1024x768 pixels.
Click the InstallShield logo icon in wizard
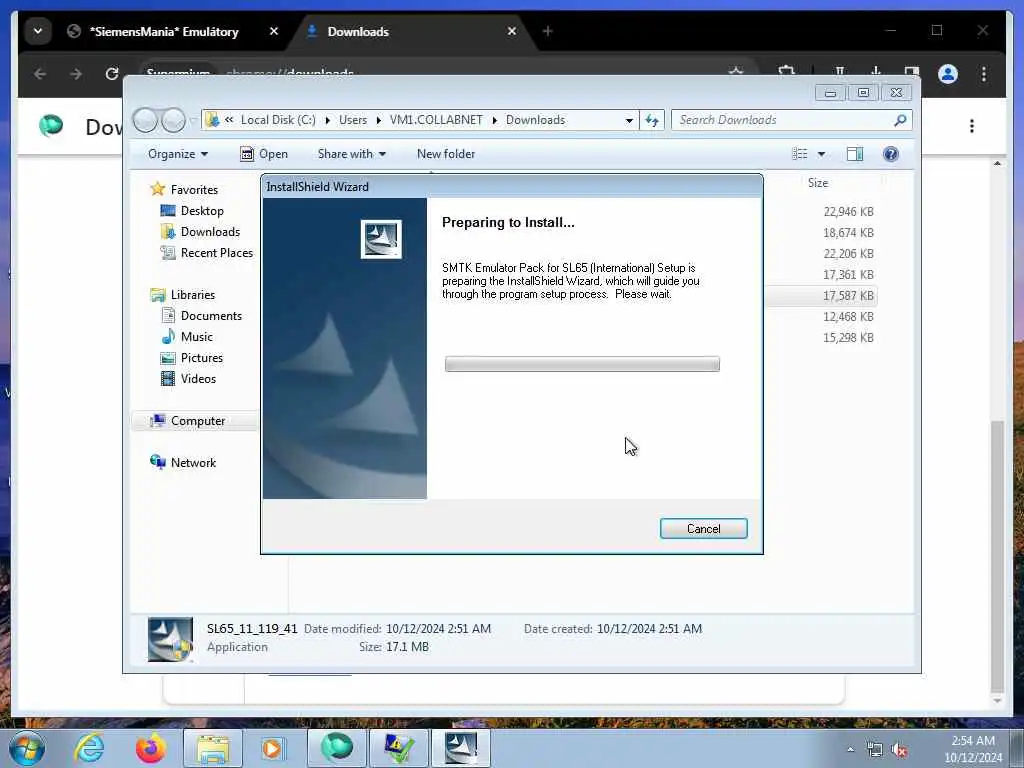(x=381, y=239)
